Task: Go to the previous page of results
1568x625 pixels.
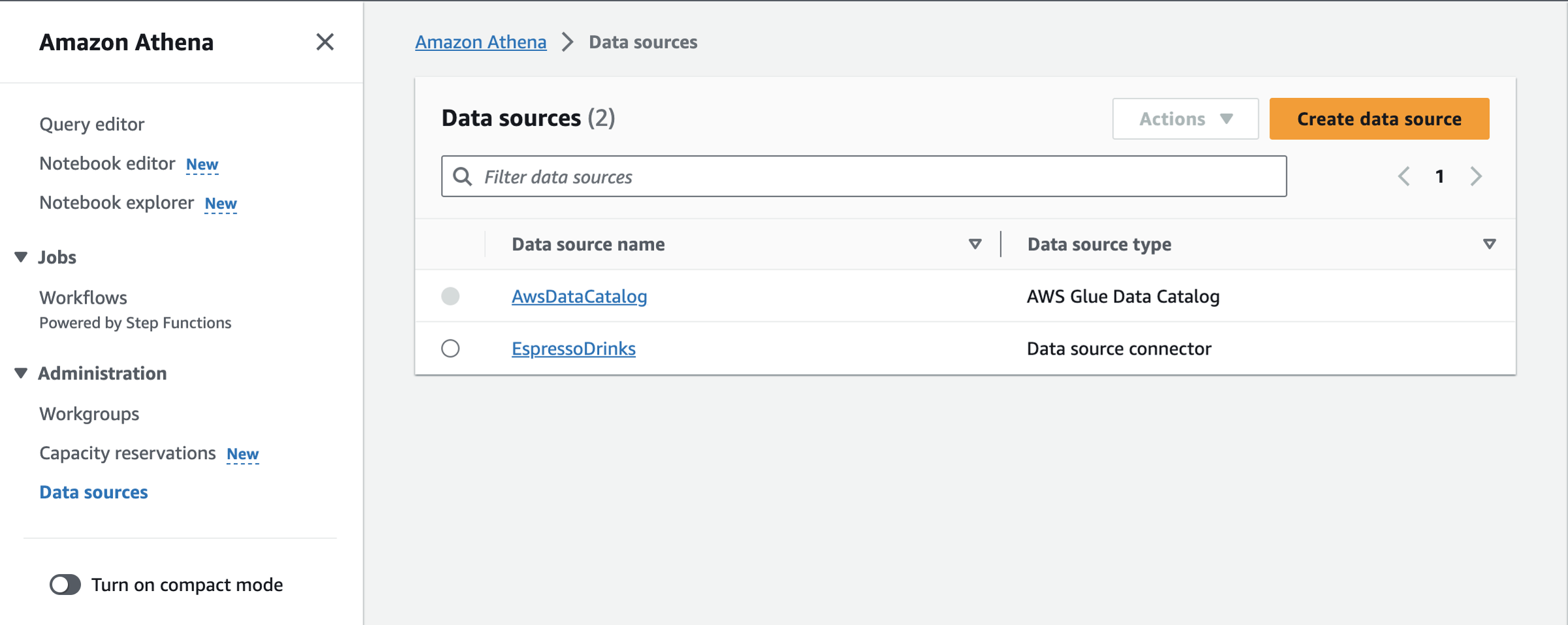Action: [1404, 176]
